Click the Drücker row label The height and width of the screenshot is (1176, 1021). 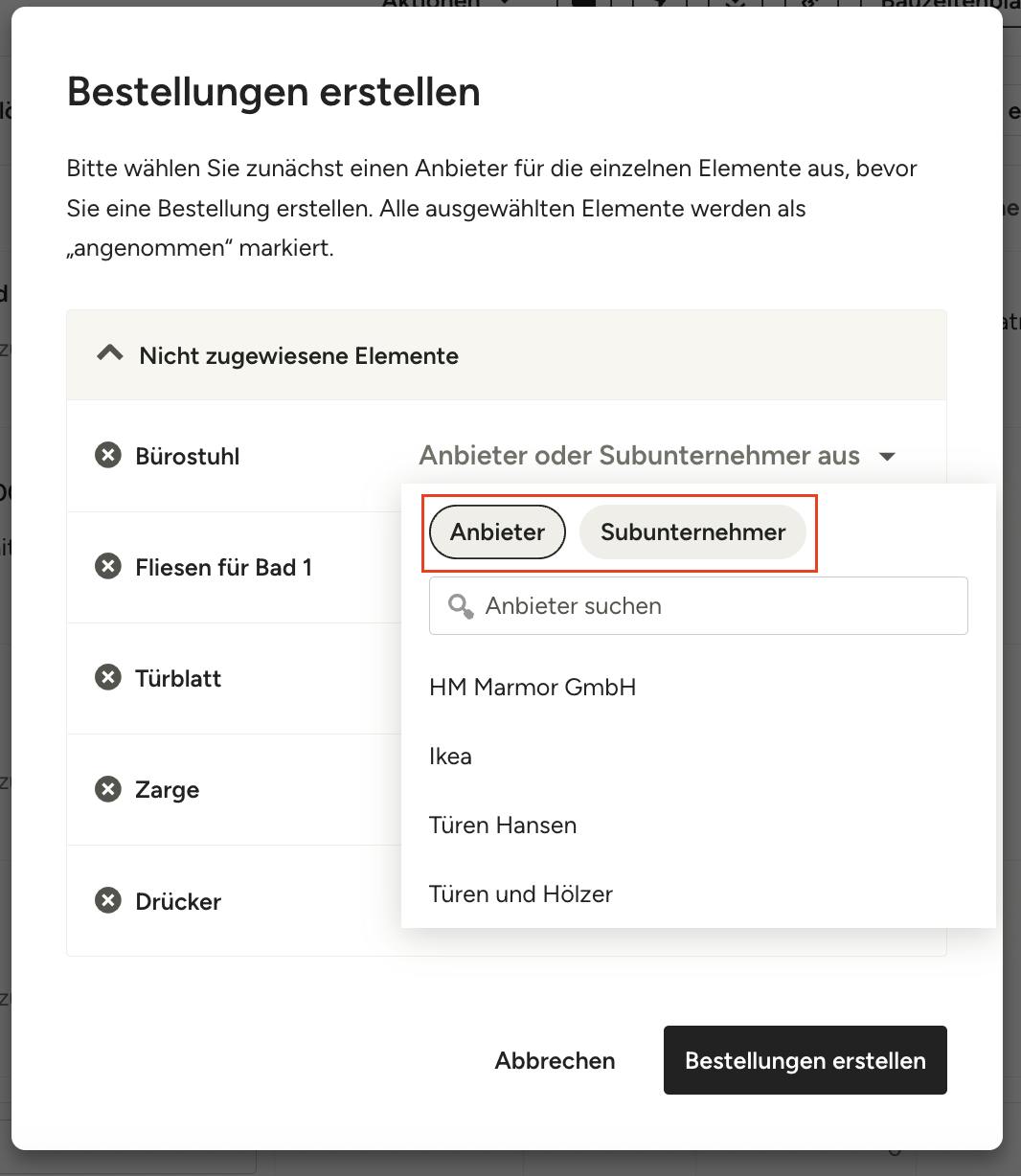click(178, 901)
